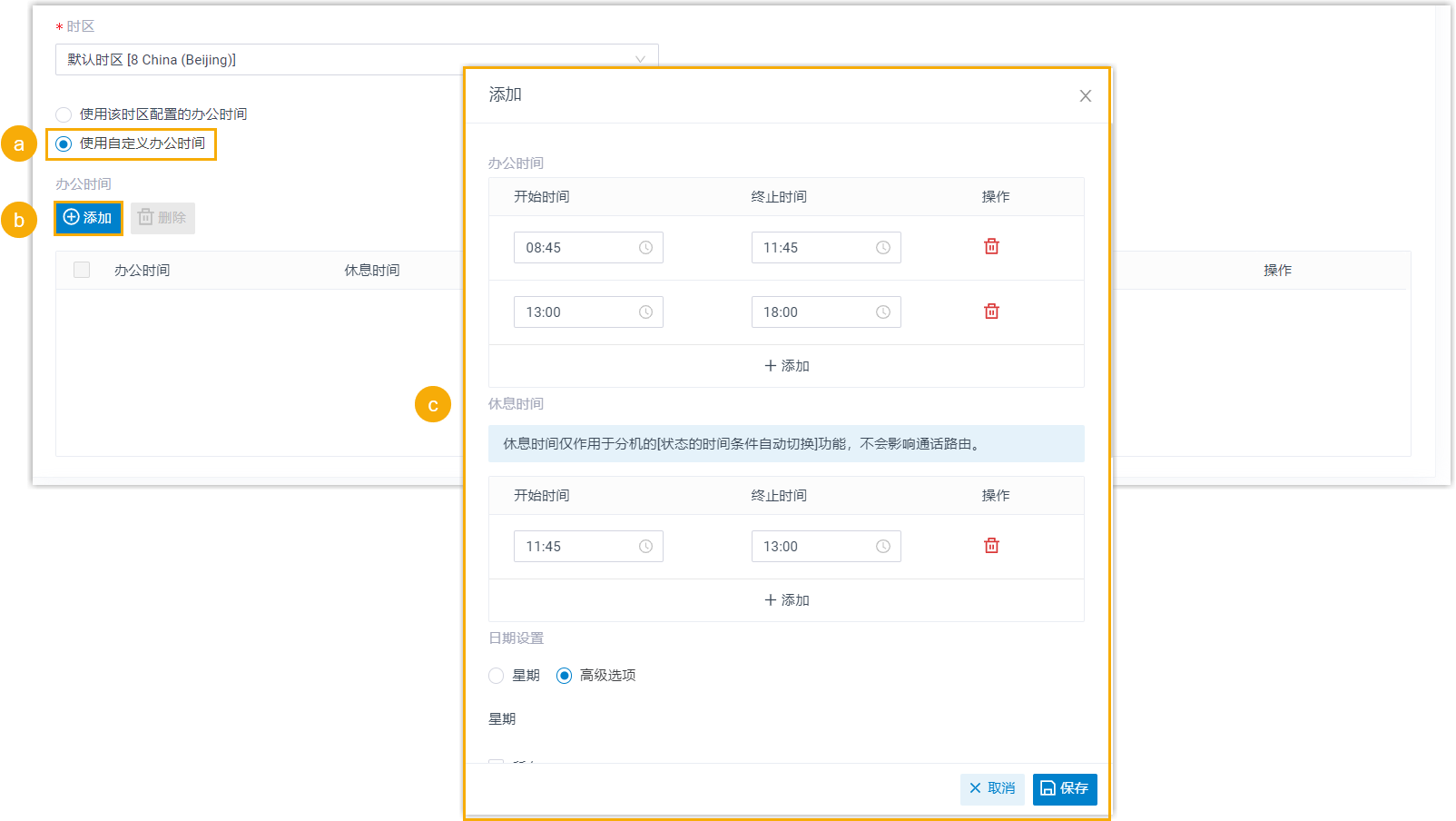Delete the 11:45–13:00 break time row

coord(991,546)
